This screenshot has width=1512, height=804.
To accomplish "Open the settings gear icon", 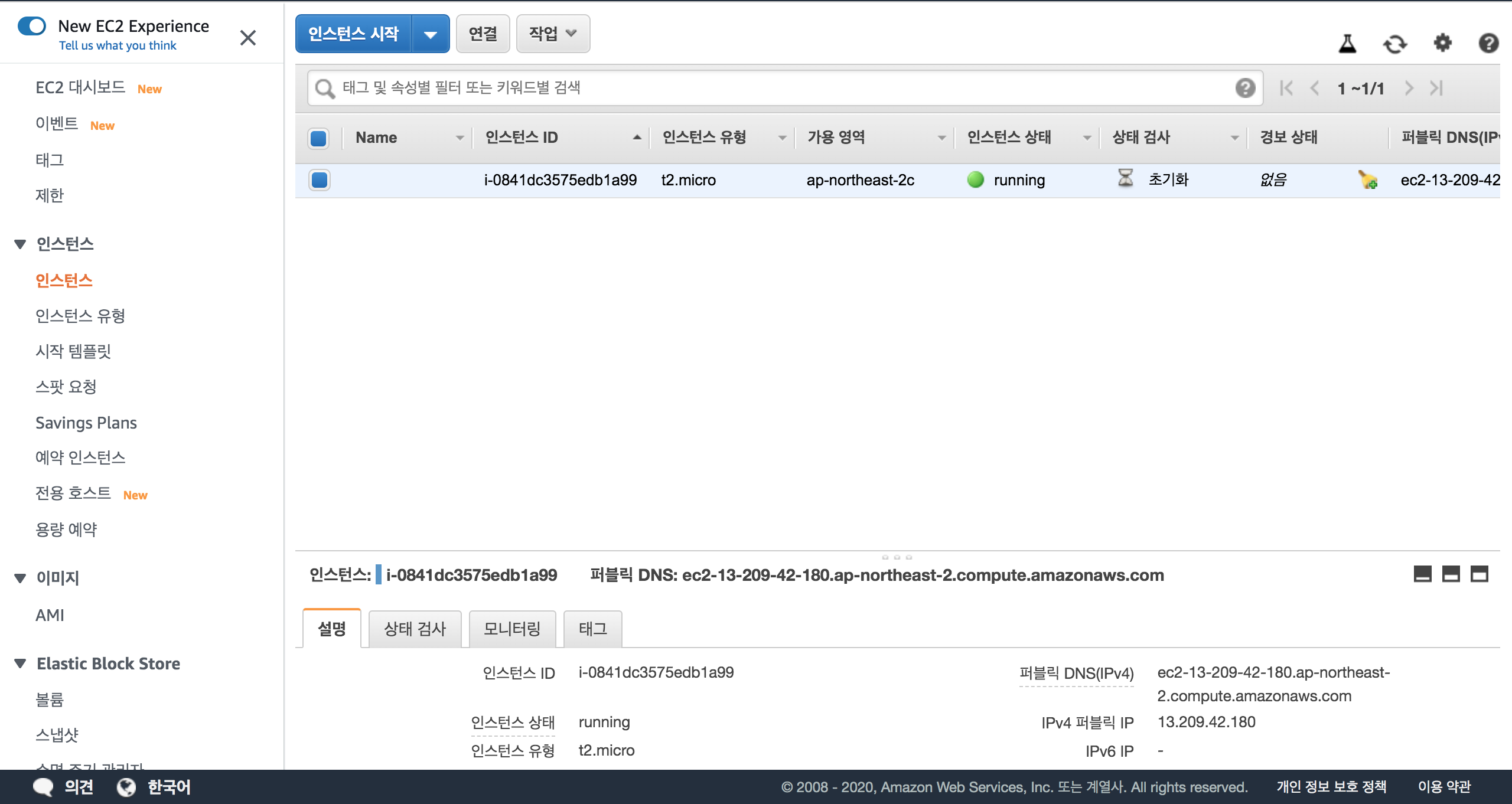I will pos(1442,43).
